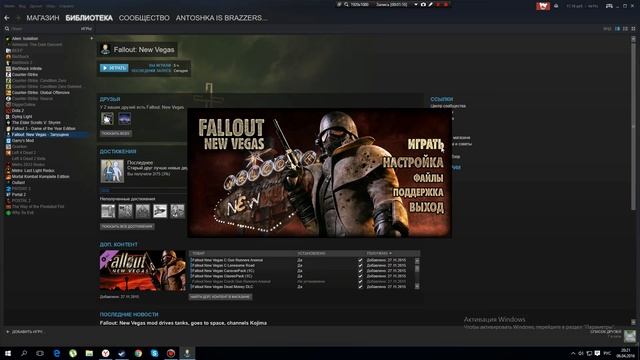
Task: Select Counter-Strike: Global Offensive in the list
Action: pyautogui.click(x=40, y=93)
